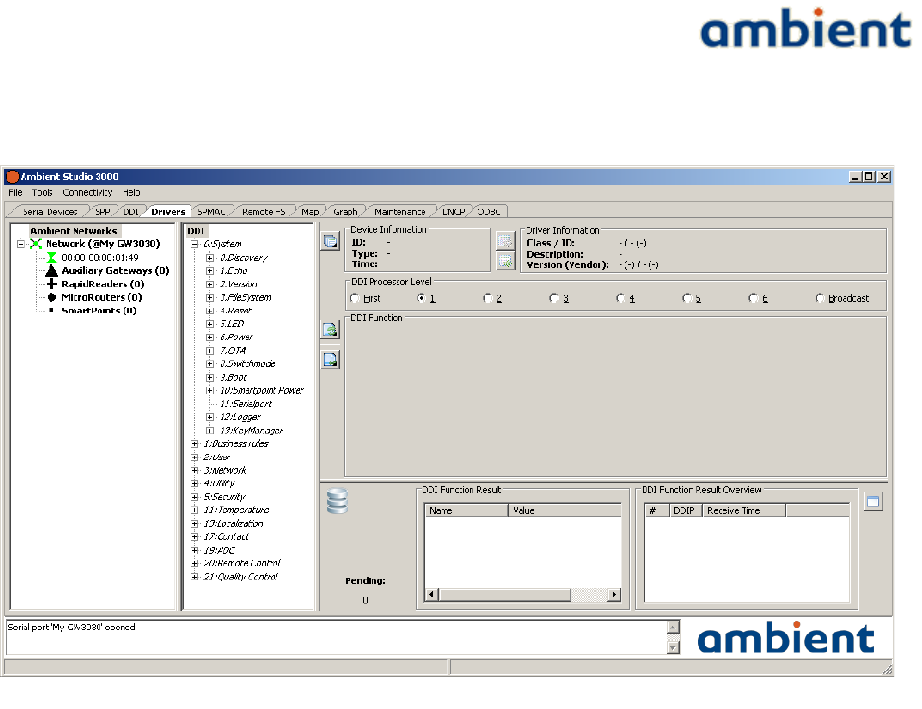The height and width of the screenshot is (709, 922).
Task: Click the log box scroll-down arrow
Action: 674,647
